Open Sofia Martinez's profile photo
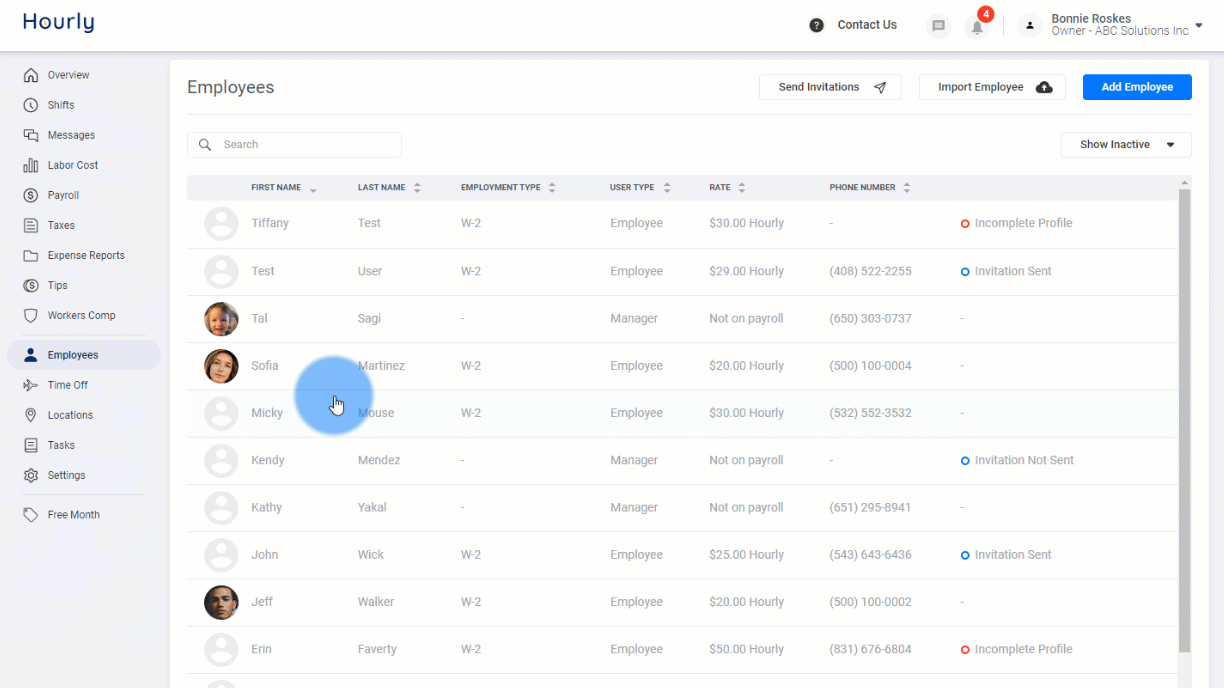 click(x=221, y=366)
